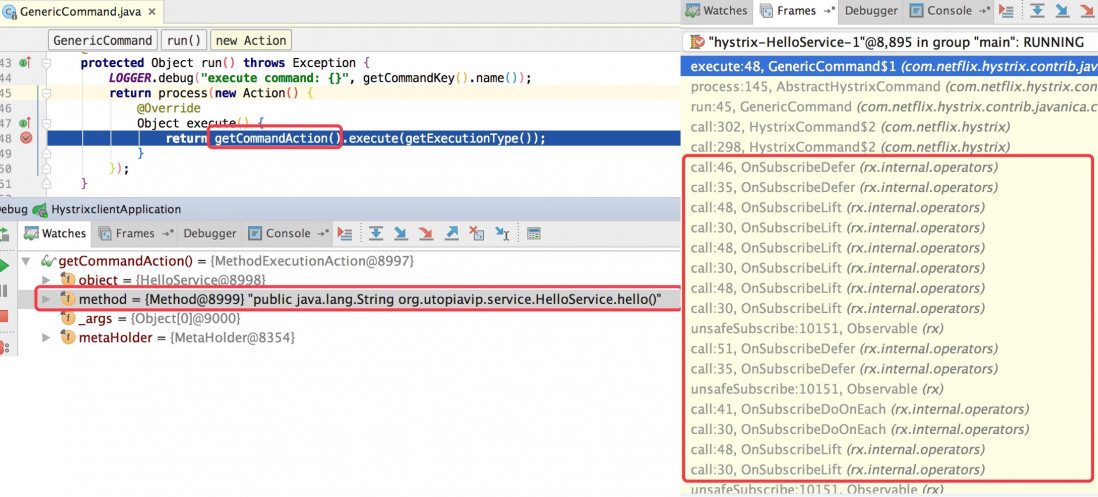The width and height of the screenshot is (1098, 497).
Task: Expand the metaHolder variable node
Action: (x=47, y=338)
